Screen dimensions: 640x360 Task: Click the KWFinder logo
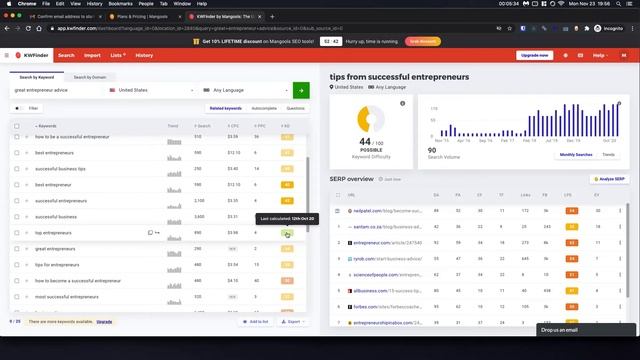coord(32,55)
